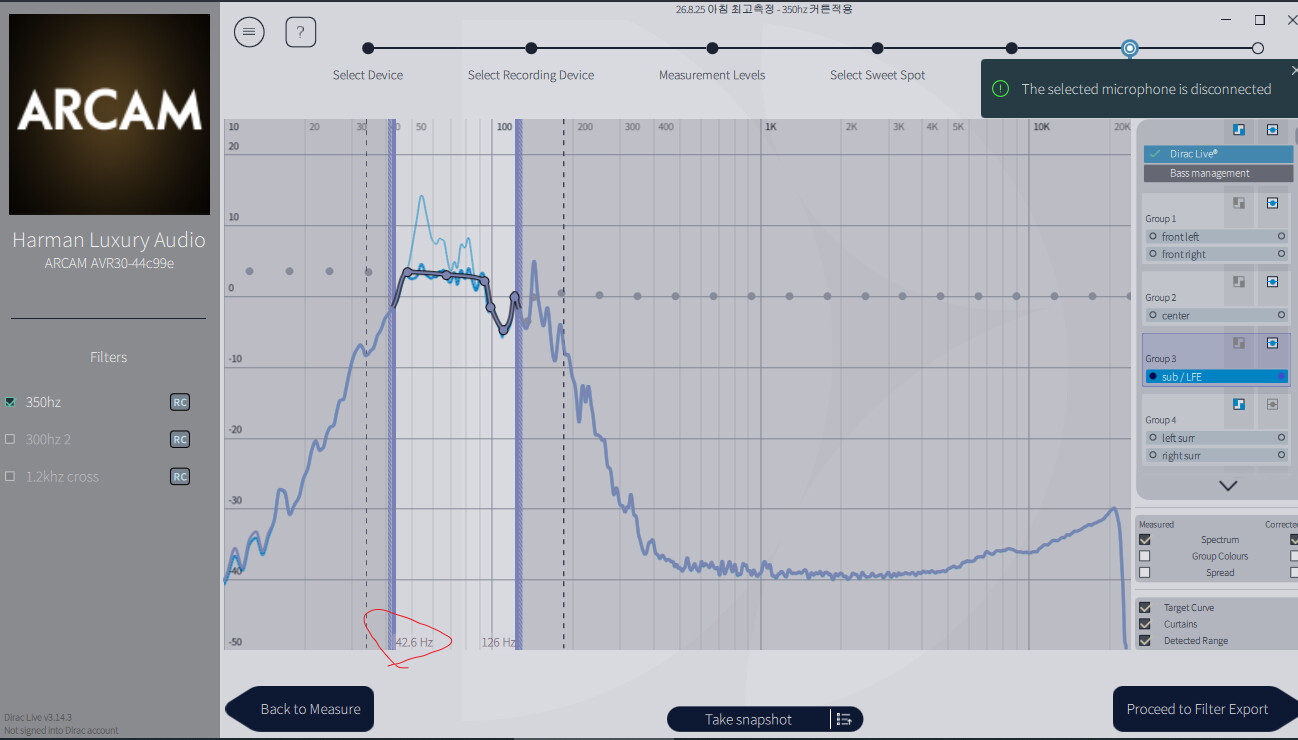Toggle Measured Group Colours checkbox

click(x=1145, y=556)
